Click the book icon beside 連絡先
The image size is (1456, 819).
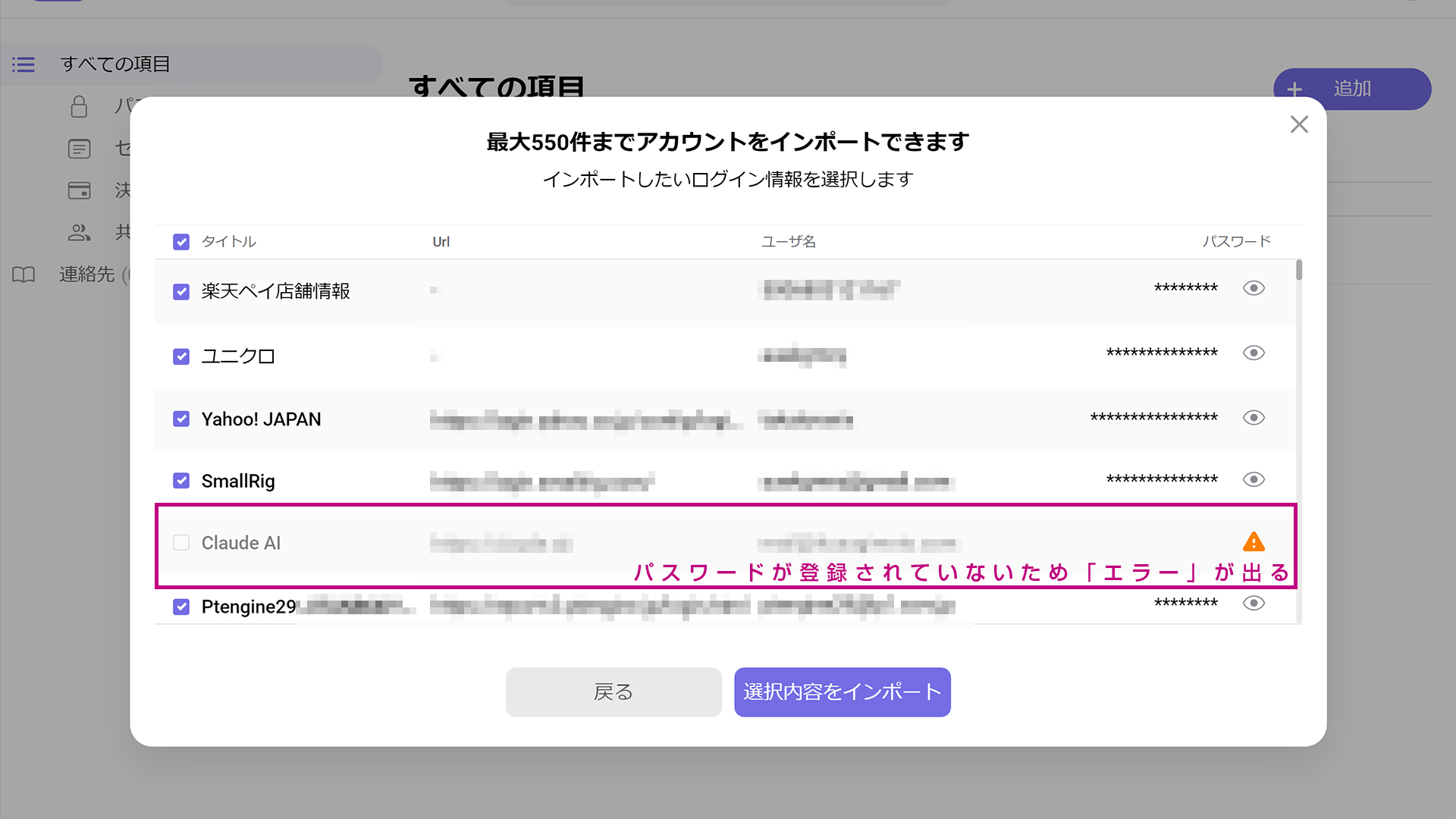tap(24, 275)
